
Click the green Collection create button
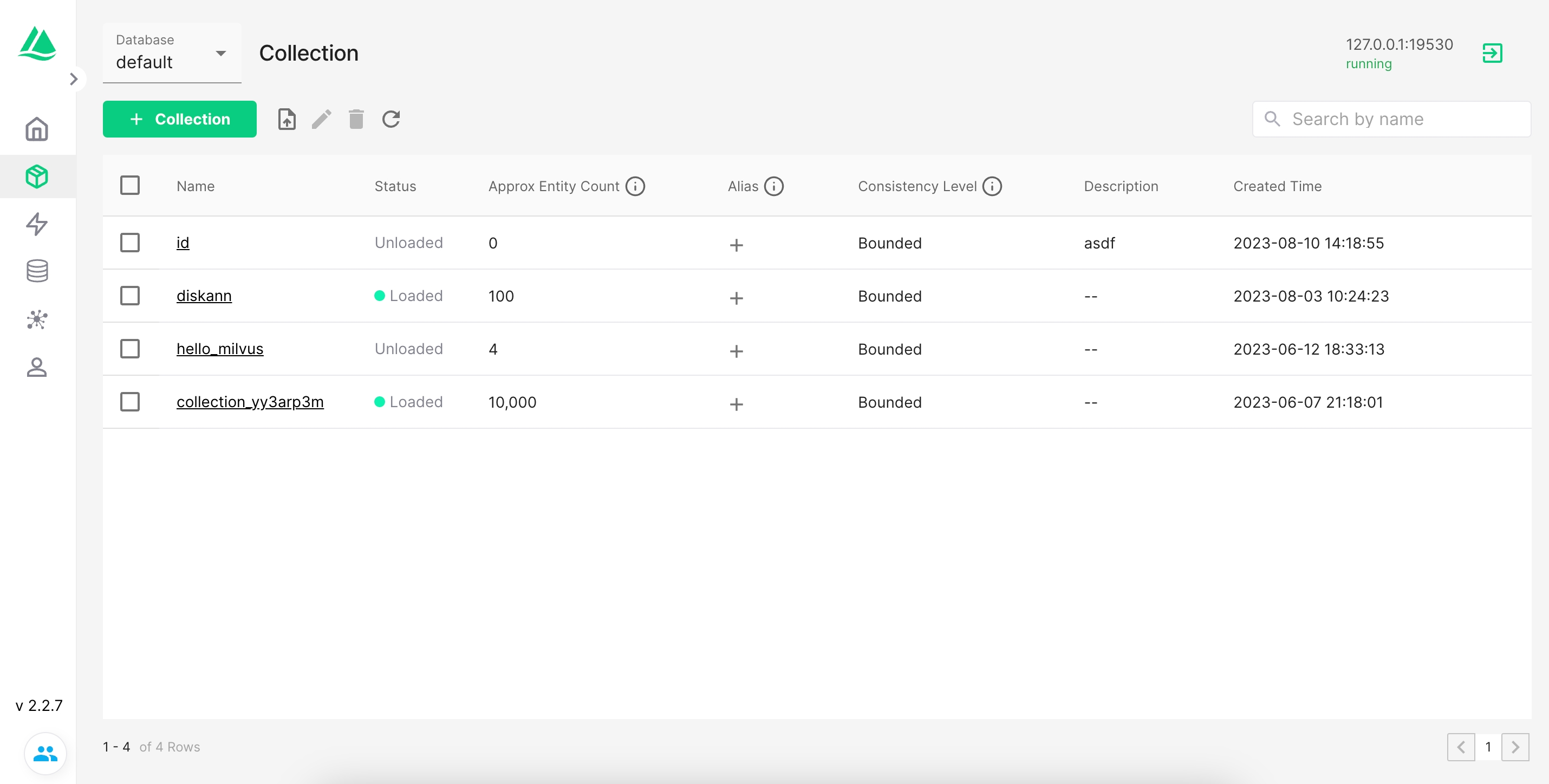(x=179, y=119)
